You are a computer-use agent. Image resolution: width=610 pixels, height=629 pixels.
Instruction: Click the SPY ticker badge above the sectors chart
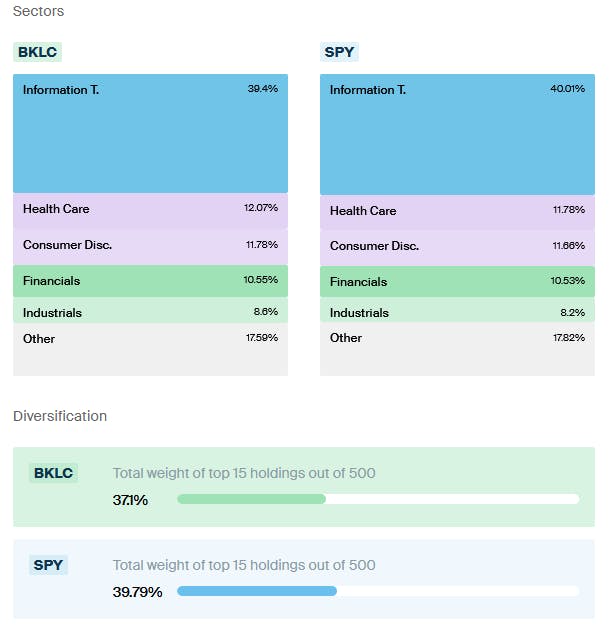(339, 52)
